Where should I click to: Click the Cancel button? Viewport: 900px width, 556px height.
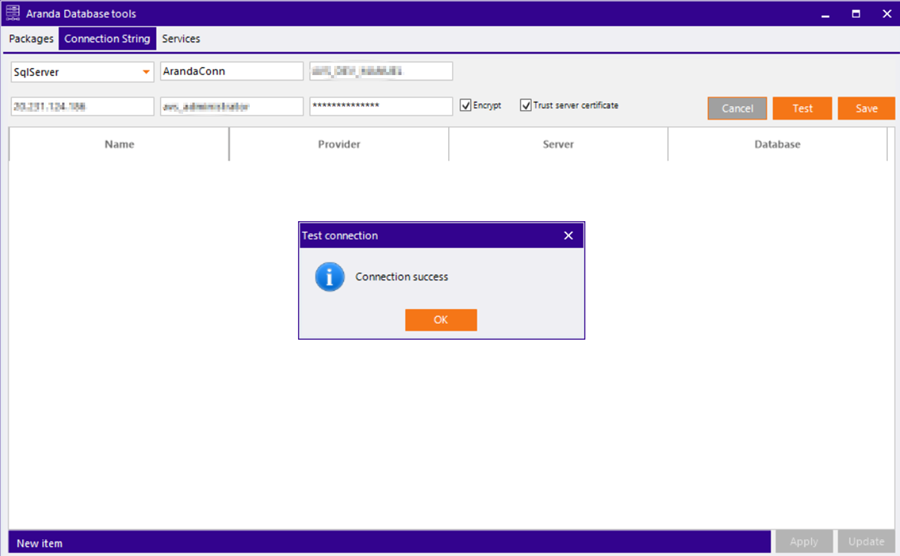click(737, 108)
